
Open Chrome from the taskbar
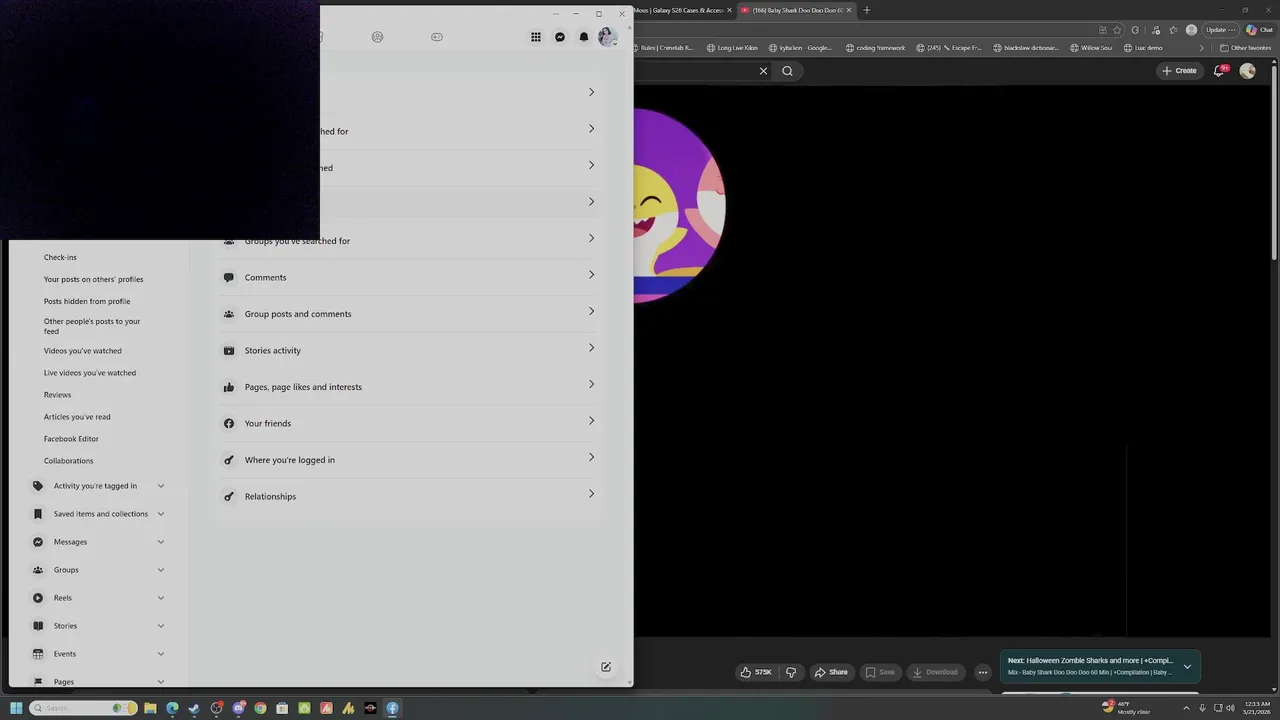260,708
